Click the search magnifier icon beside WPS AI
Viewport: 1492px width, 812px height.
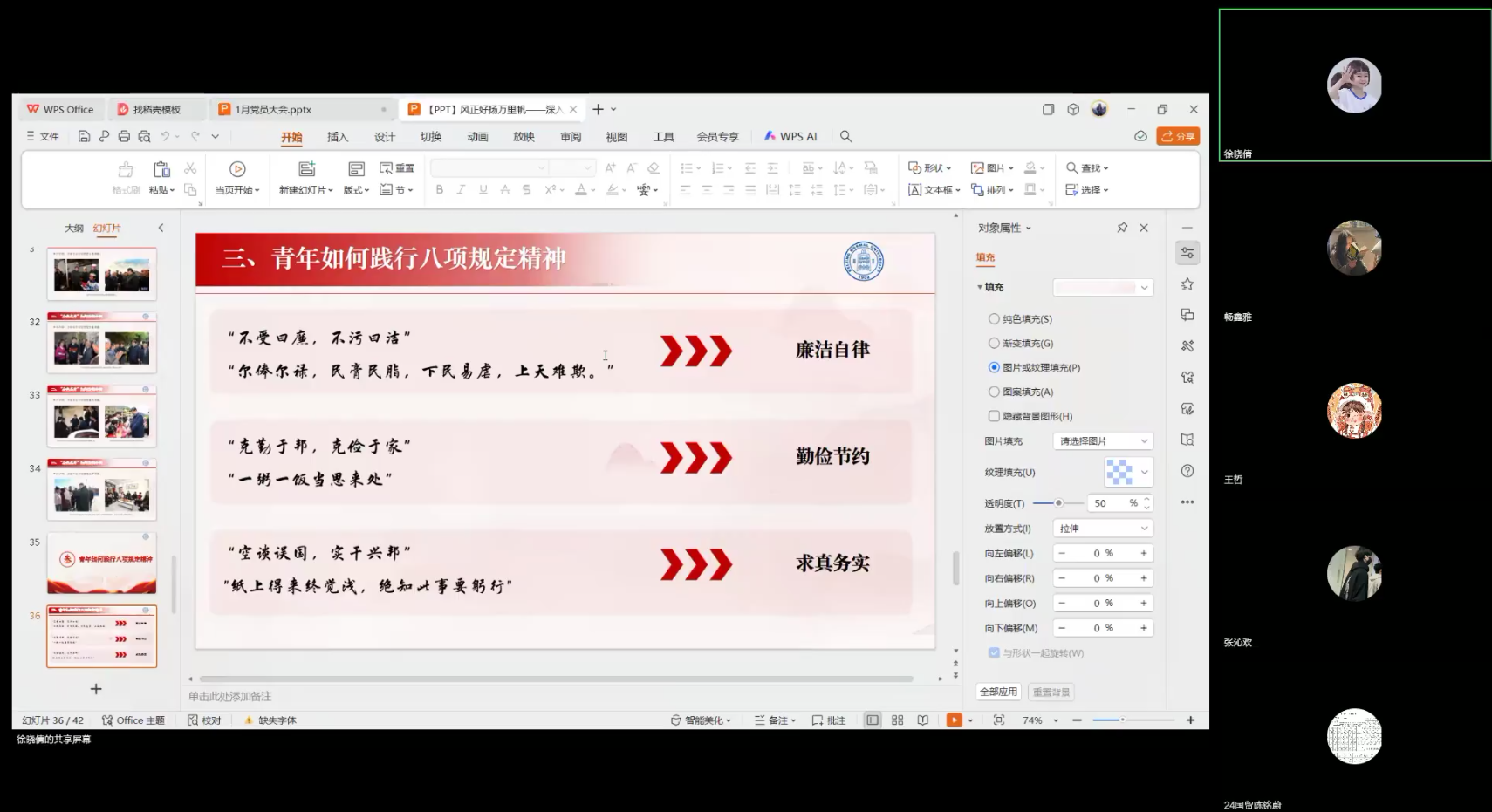point(845,136)
